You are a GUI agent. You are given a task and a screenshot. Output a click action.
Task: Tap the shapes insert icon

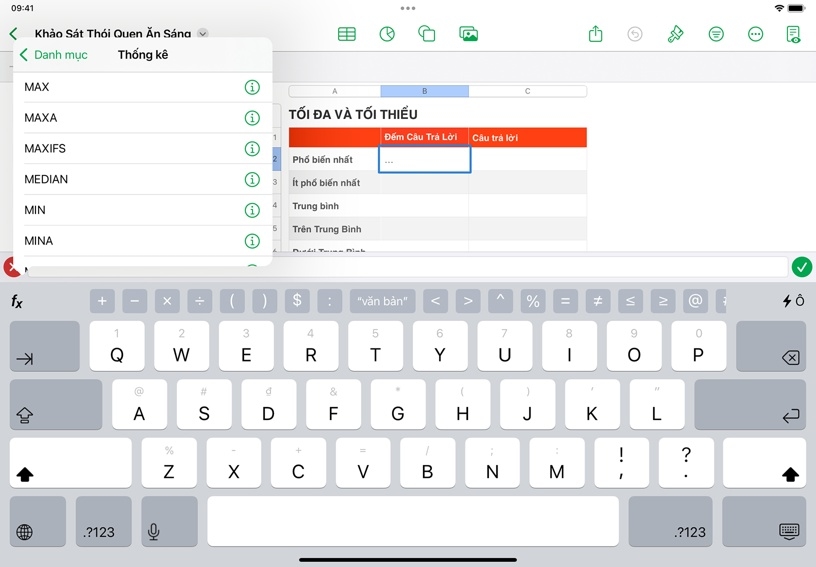(427, 34)
